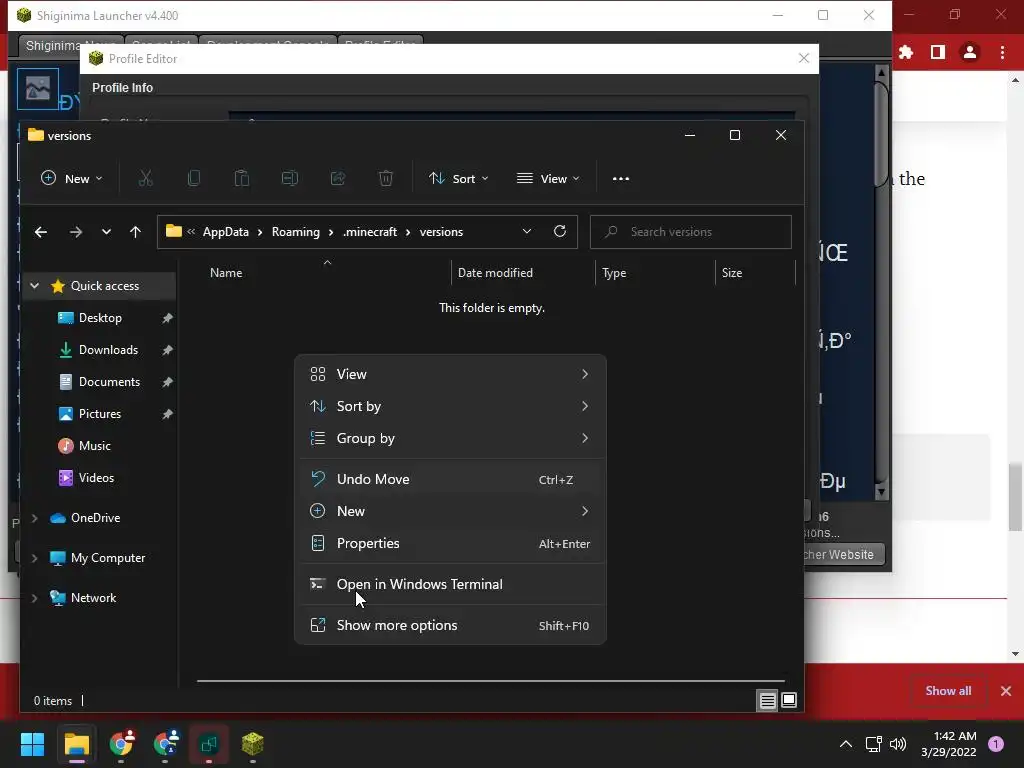The width and height of the screenshot is (1024, 768).
Task: Select Properties in context menu
Action: click(450, 543)
